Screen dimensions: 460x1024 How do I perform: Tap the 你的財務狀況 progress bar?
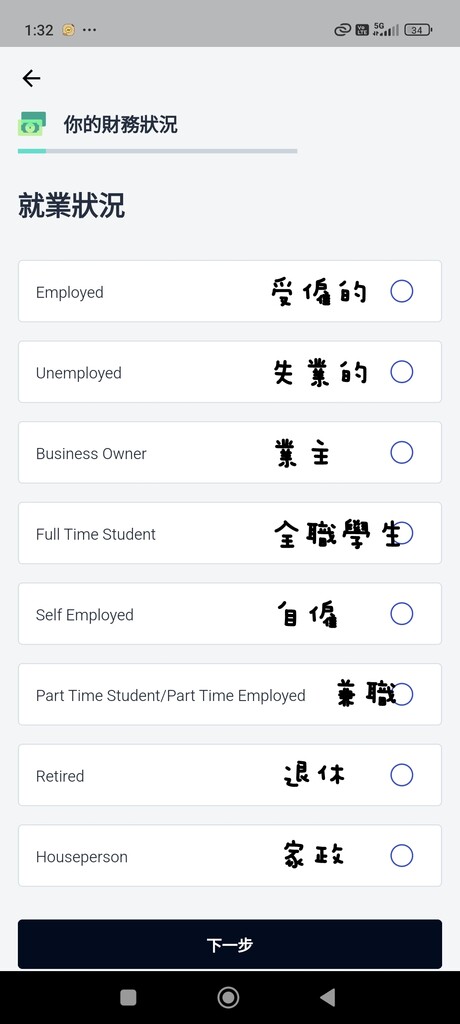coord(157,151)
